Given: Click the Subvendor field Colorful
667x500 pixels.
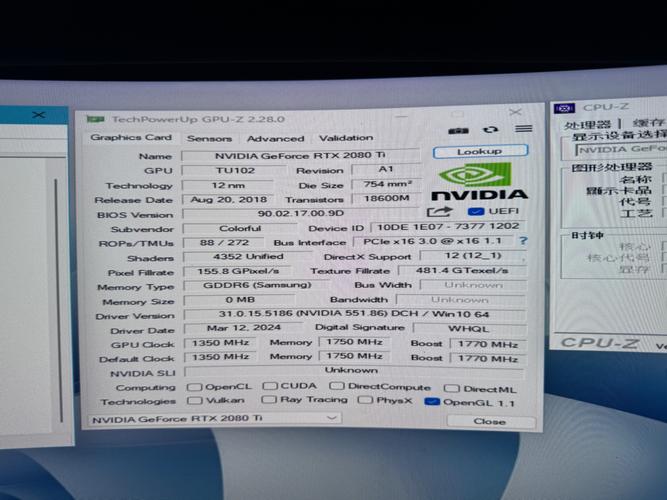Looking at the screenshot, I should (240, 229).
